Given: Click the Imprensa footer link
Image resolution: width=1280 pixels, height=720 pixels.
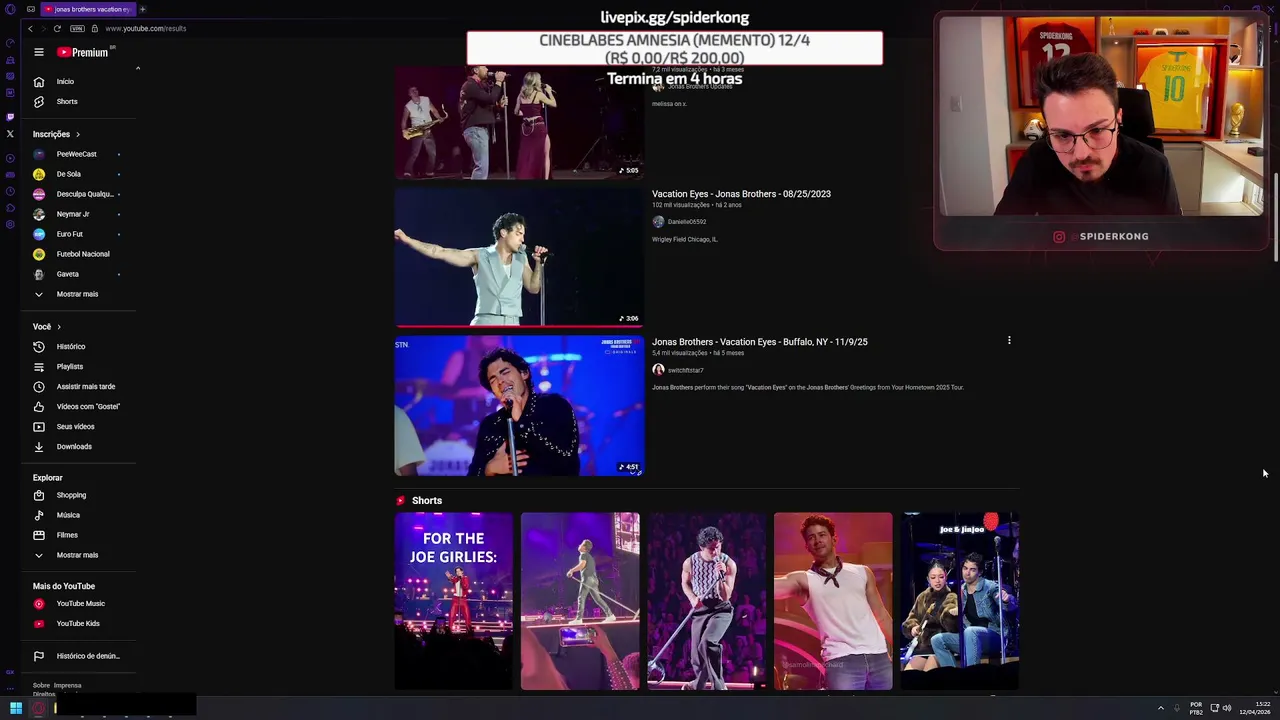Looking at the screenshot, I should pos(68,685).
